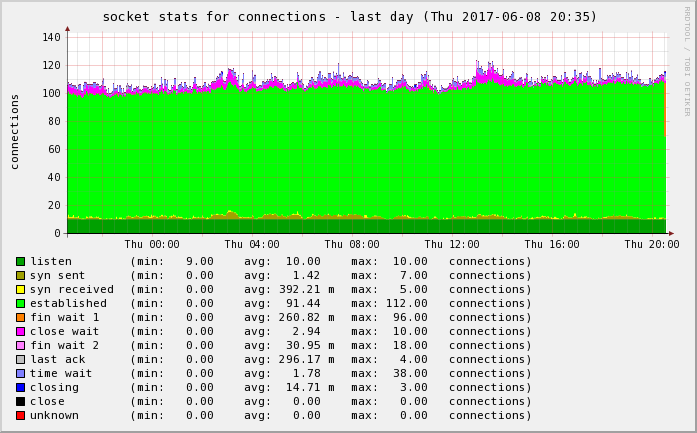Click the bright green established swatch
Image resolution: width=697 pixels, height=433 pixels.
tap(20, 303)
